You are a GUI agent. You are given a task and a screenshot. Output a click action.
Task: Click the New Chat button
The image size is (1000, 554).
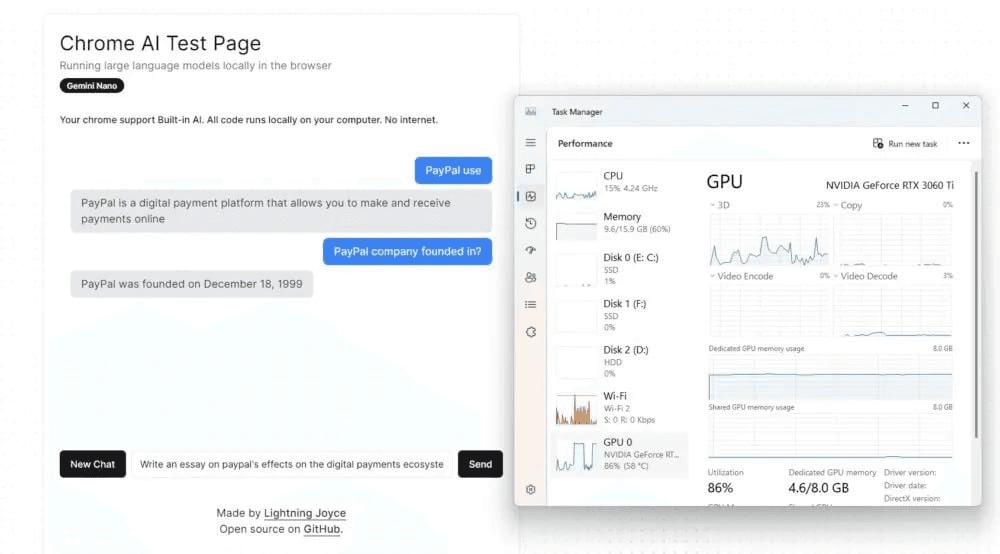coord(92,464)
